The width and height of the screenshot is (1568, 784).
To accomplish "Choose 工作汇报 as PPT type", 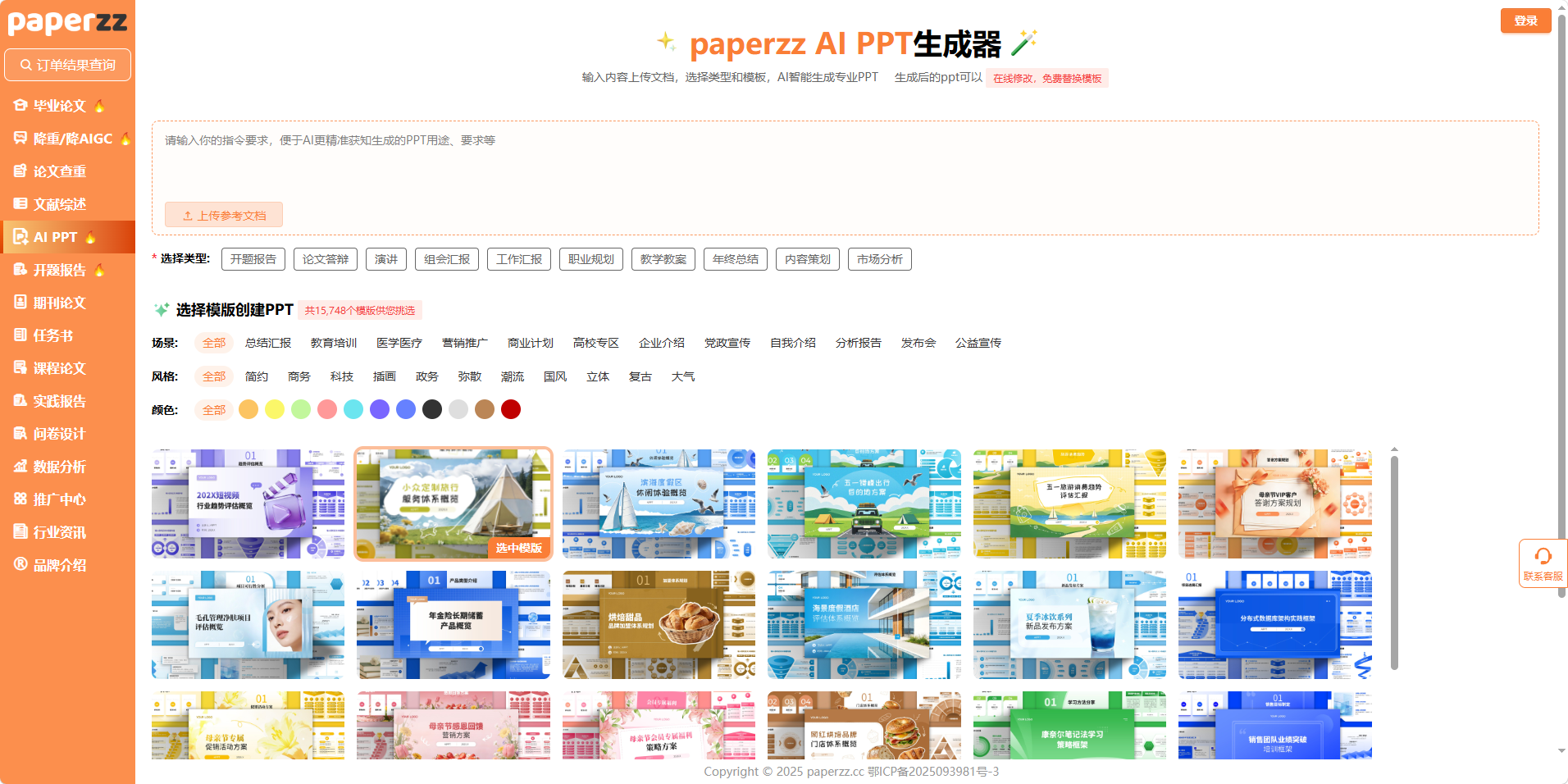I will 518,259.
